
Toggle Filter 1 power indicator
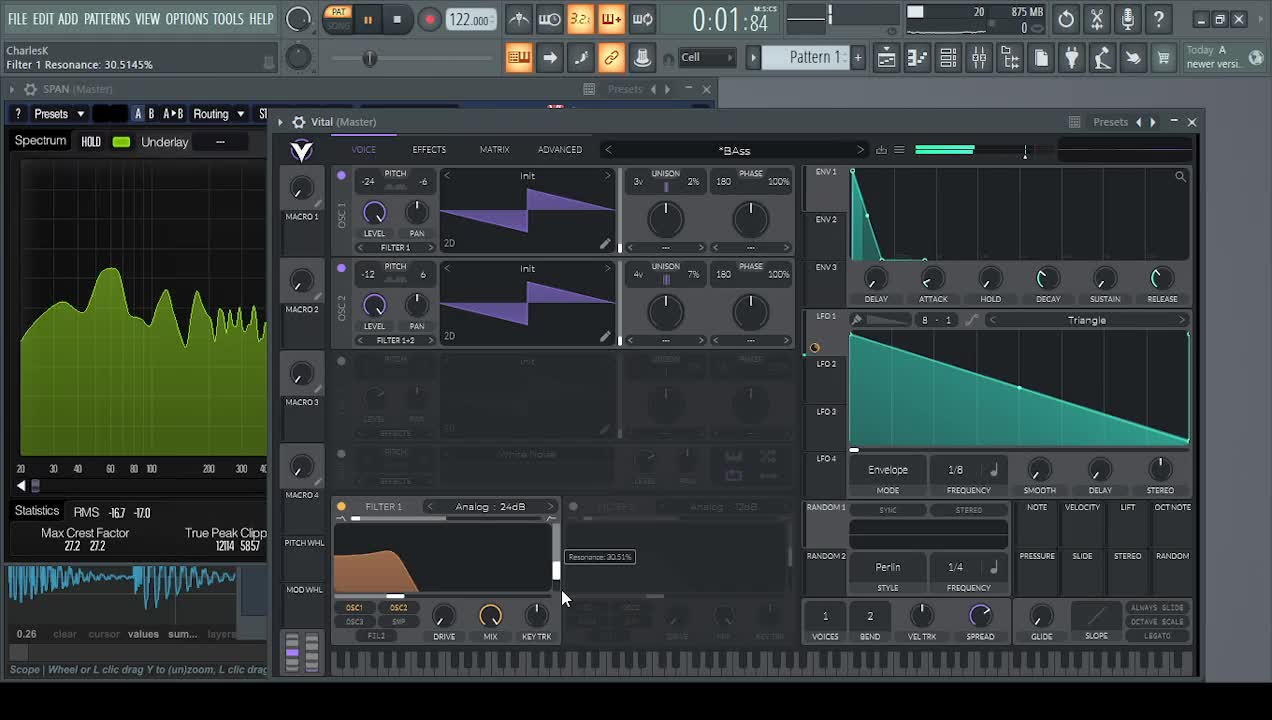[341, 507]
